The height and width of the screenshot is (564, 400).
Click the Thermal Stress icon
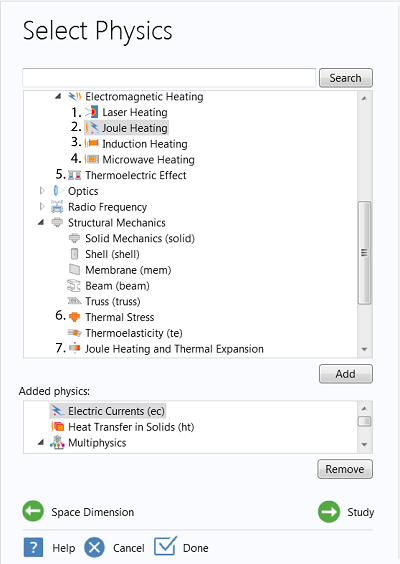(74, 317)
